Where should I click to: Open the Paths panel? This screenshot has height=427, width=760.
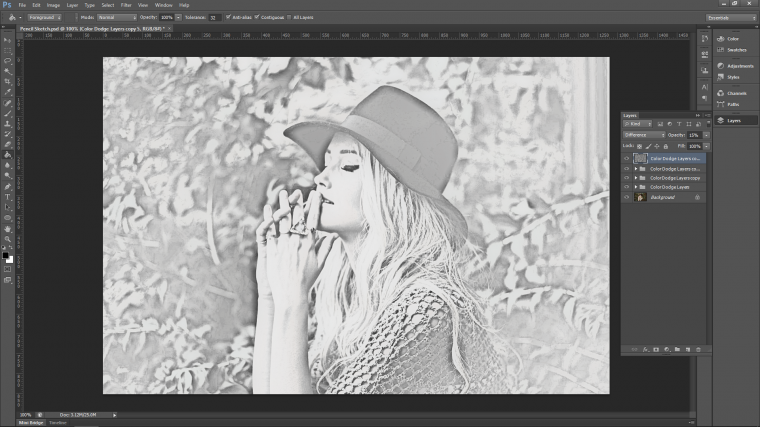[x=735, y=104]
